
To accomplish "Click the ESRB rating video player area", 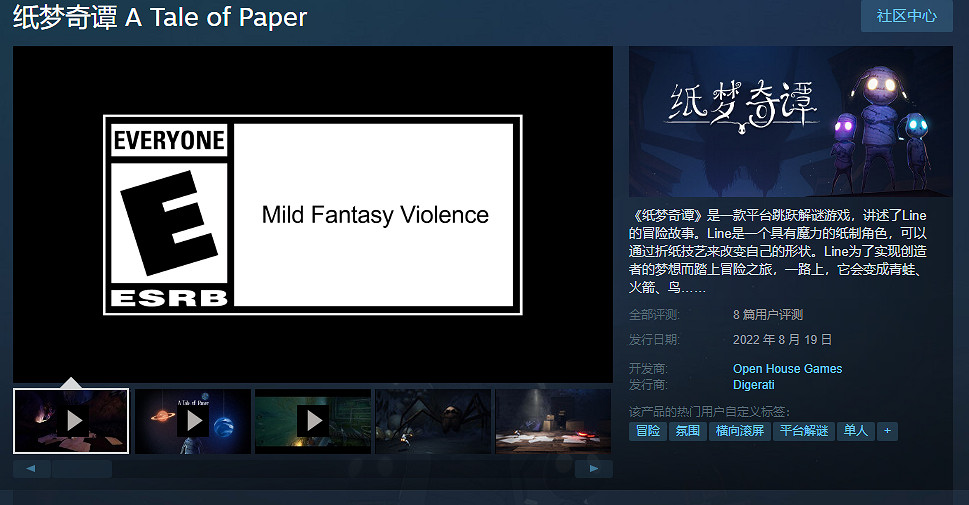I will coord(313,214).
